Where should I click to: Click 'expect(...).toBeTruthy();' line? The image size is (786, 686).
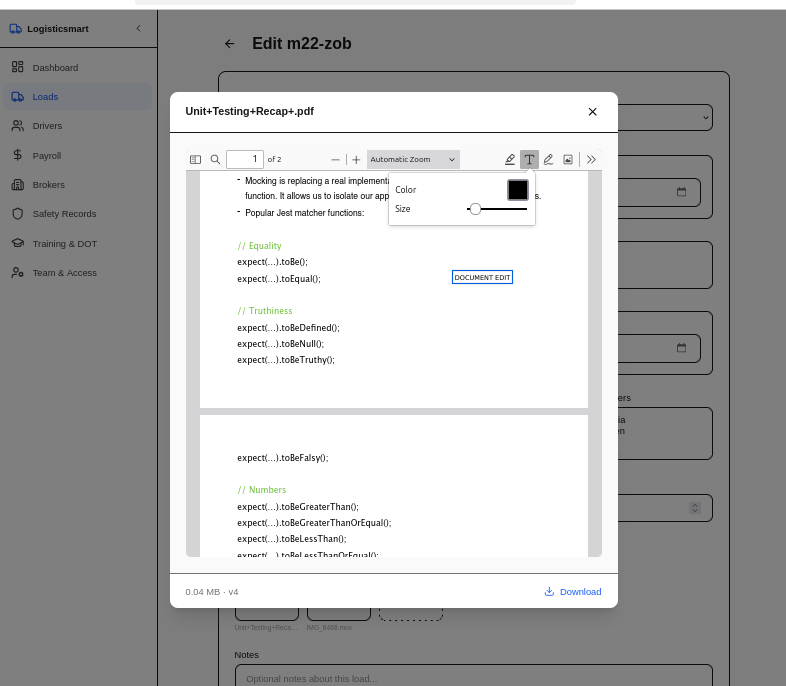(x=286, y=360)
